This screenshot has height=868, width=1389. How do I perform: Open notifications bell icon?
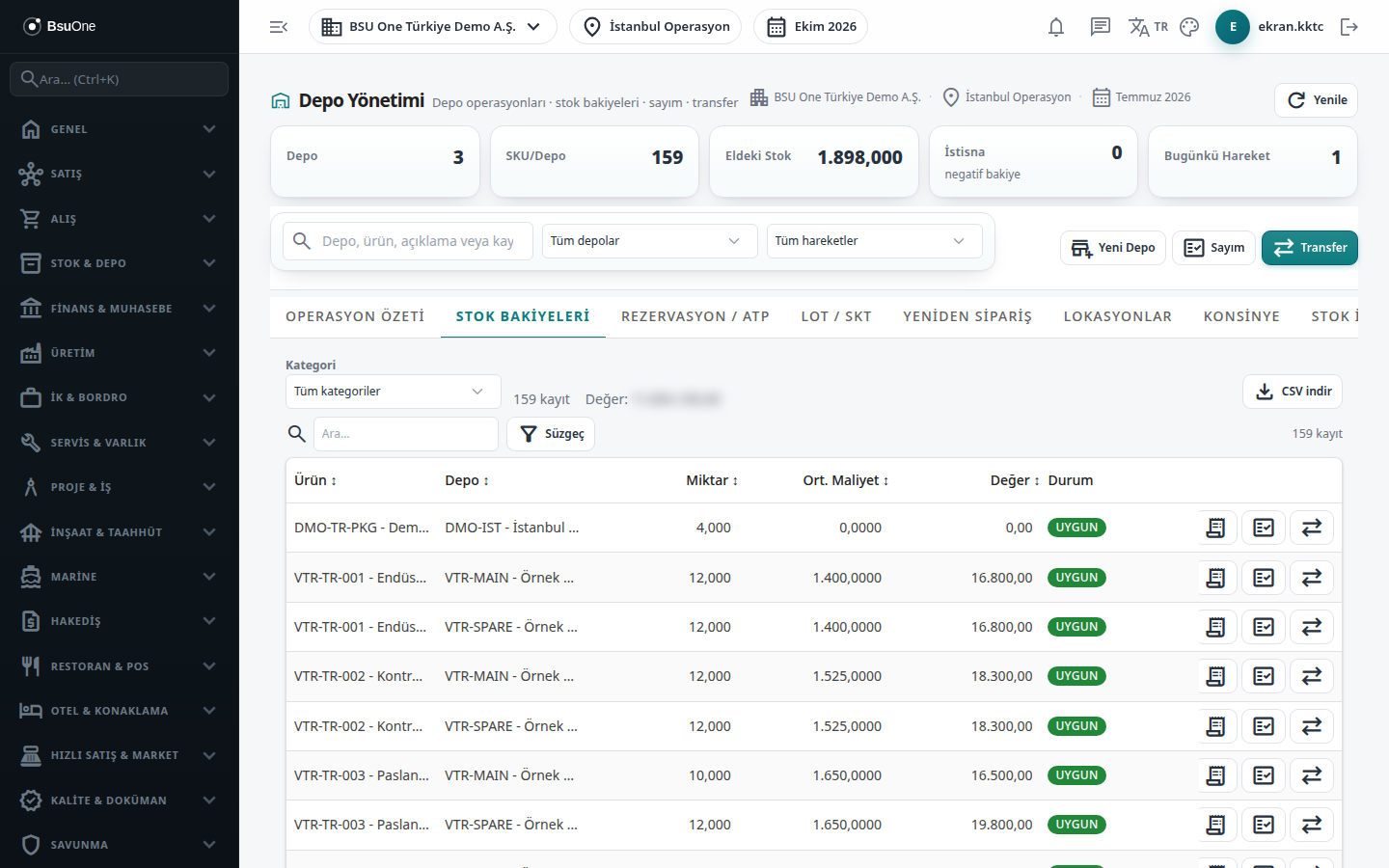1056,27
